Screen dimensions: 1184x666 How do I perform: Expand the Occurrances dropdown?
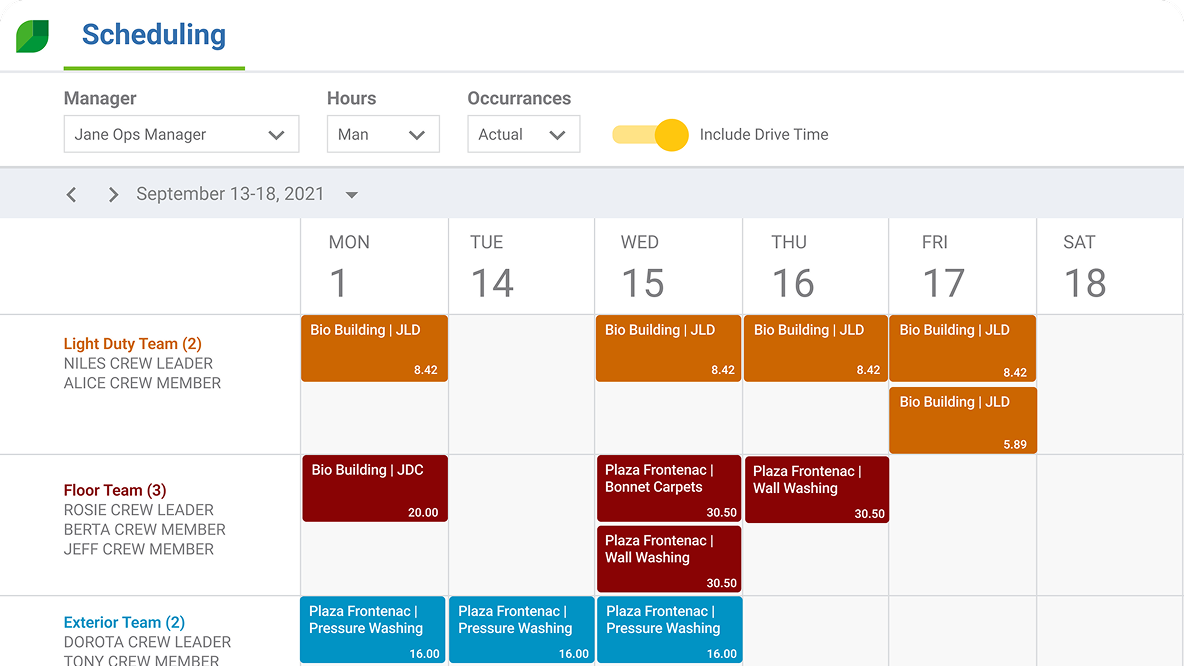[x=523, y=135]
